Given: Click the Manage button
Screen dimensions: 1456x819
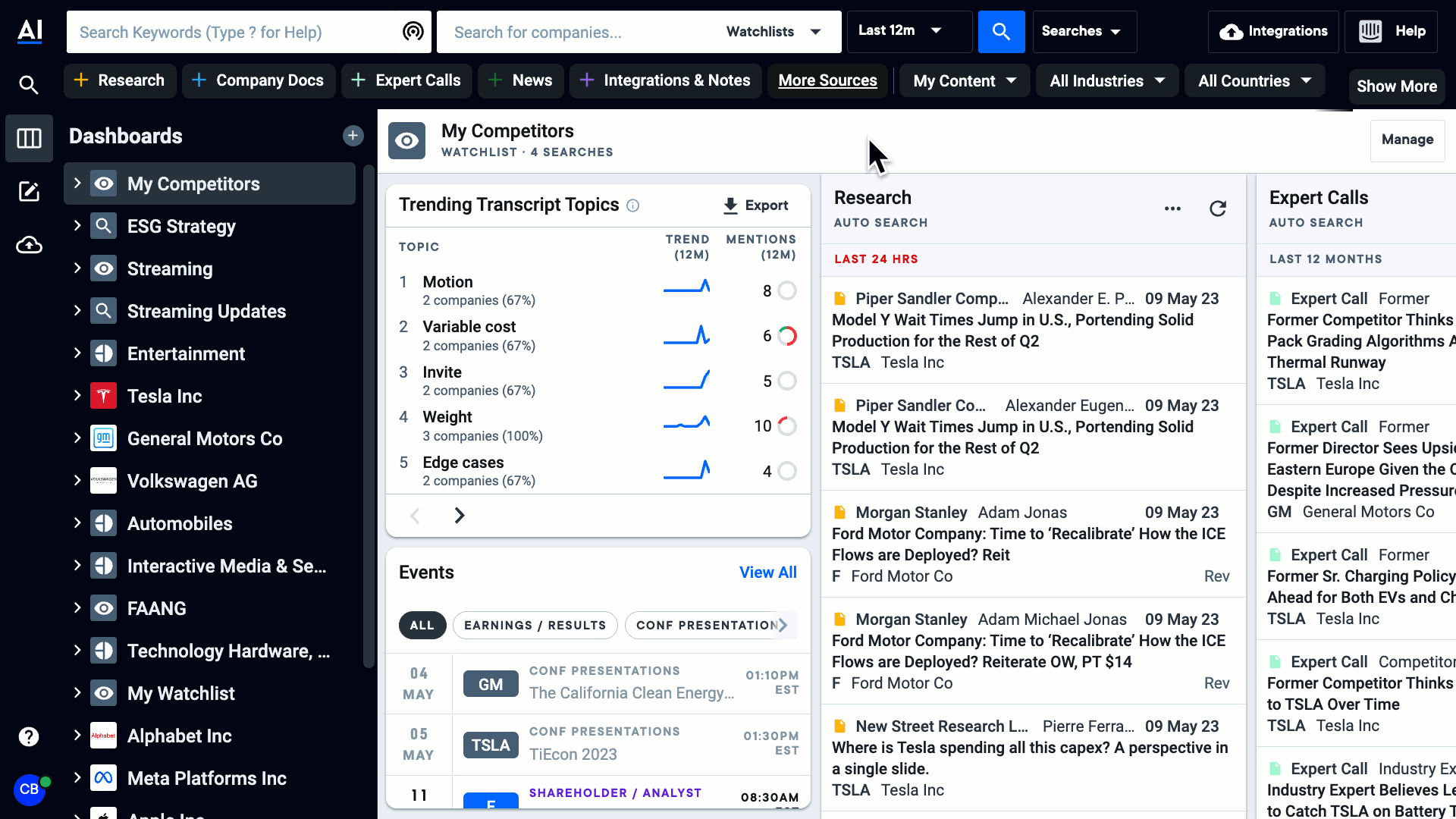Looking at the screenshot, I should 1407,140.
